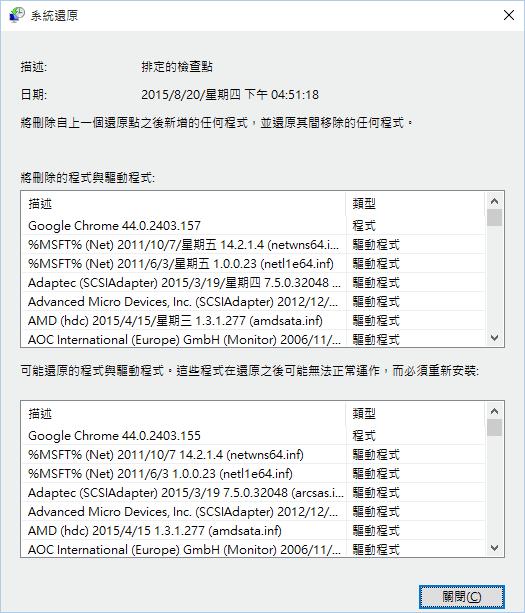The width and height of the screenshot is (525, 613).
Task: Close the 系統還原 dialog with X
Action: point(509,15)
